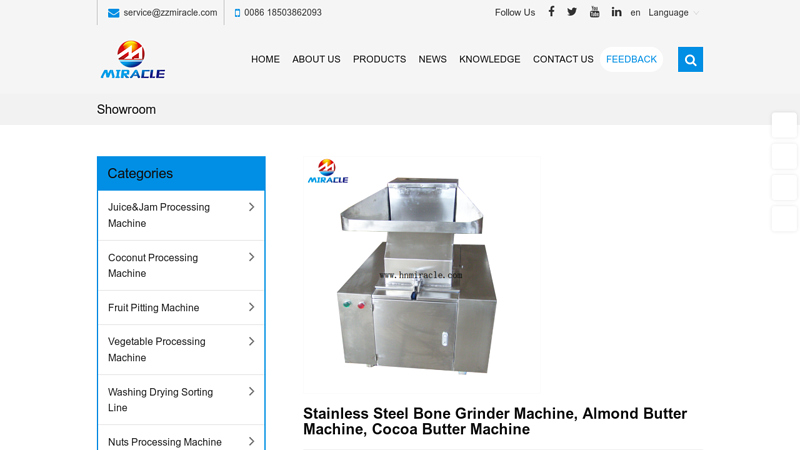The width and height of the screenshot is (800, 450).
Task: Open the CONTACT US menu
Action: [x=563, y=59]
